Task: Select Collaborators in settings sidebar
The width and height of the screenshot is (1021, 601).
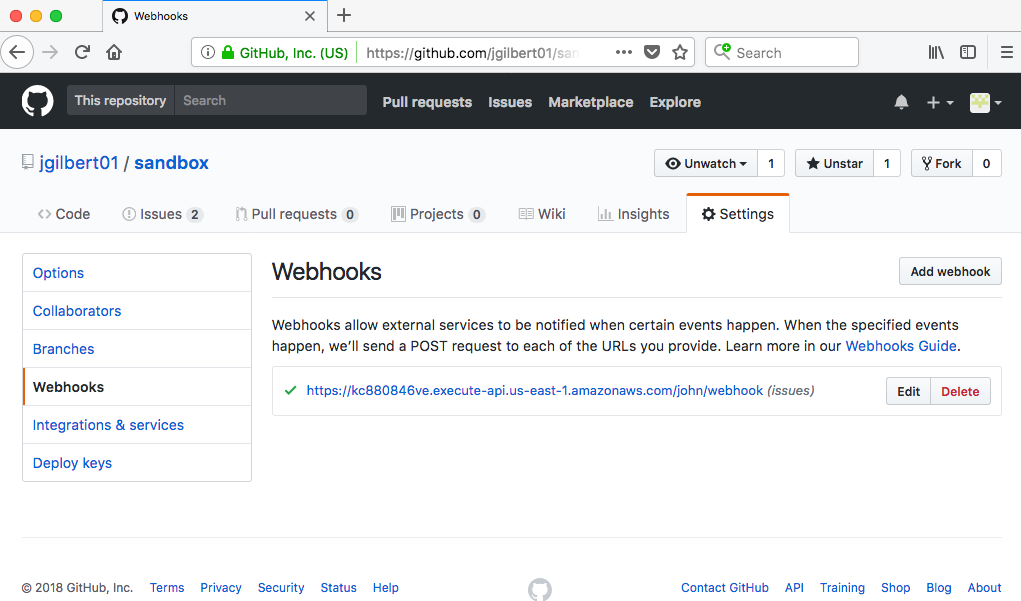Action: coord(77,311)
